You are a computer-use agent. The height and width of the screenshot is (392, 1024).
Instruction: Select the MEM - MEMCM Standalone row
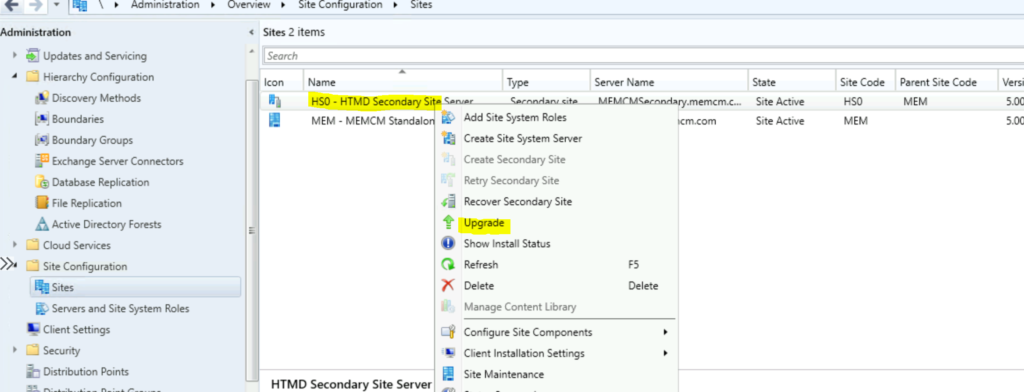[x=641, y=121]
